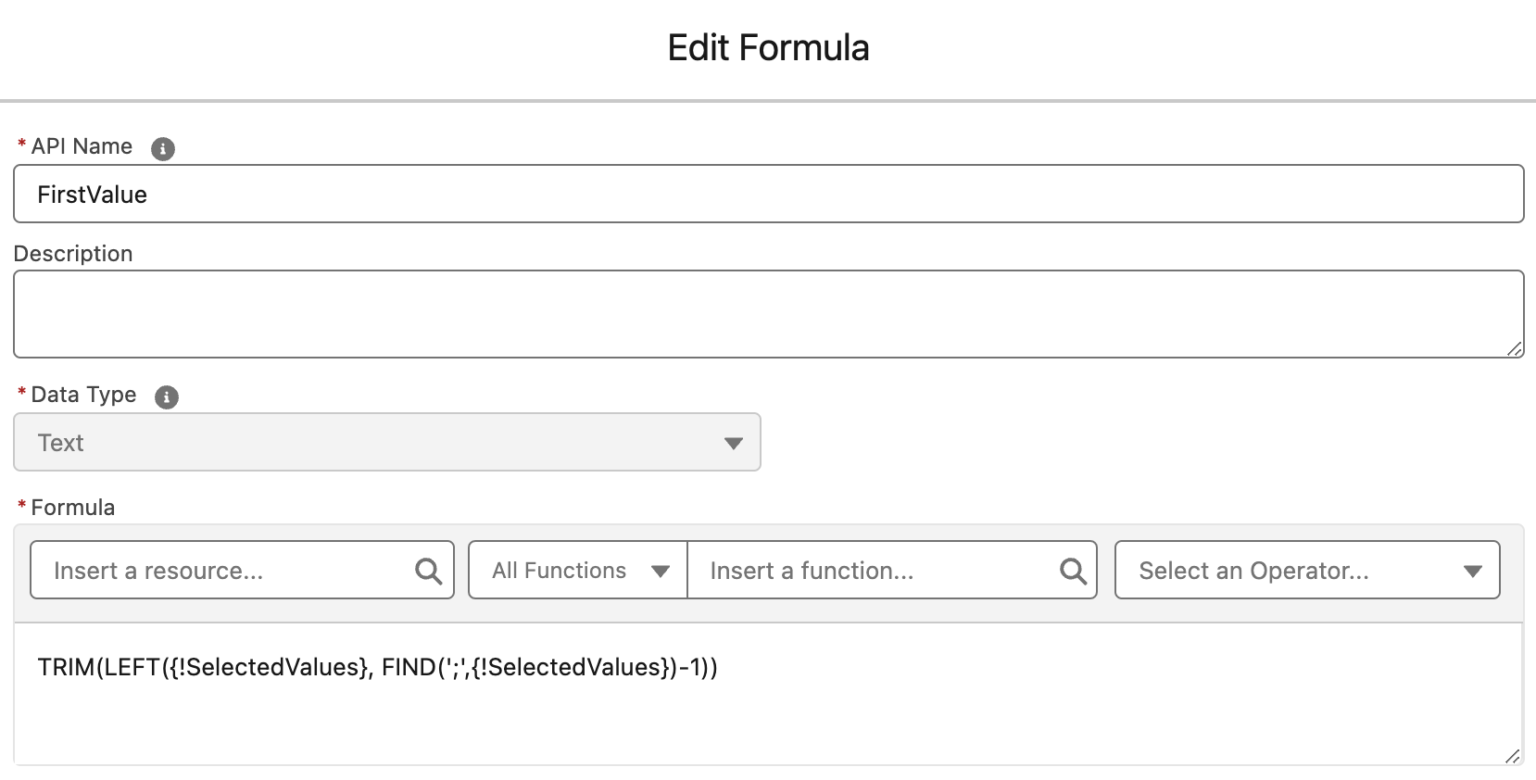1536x780 pixels.
Task: Click the Data Type info icon
Action: [166, 396]
